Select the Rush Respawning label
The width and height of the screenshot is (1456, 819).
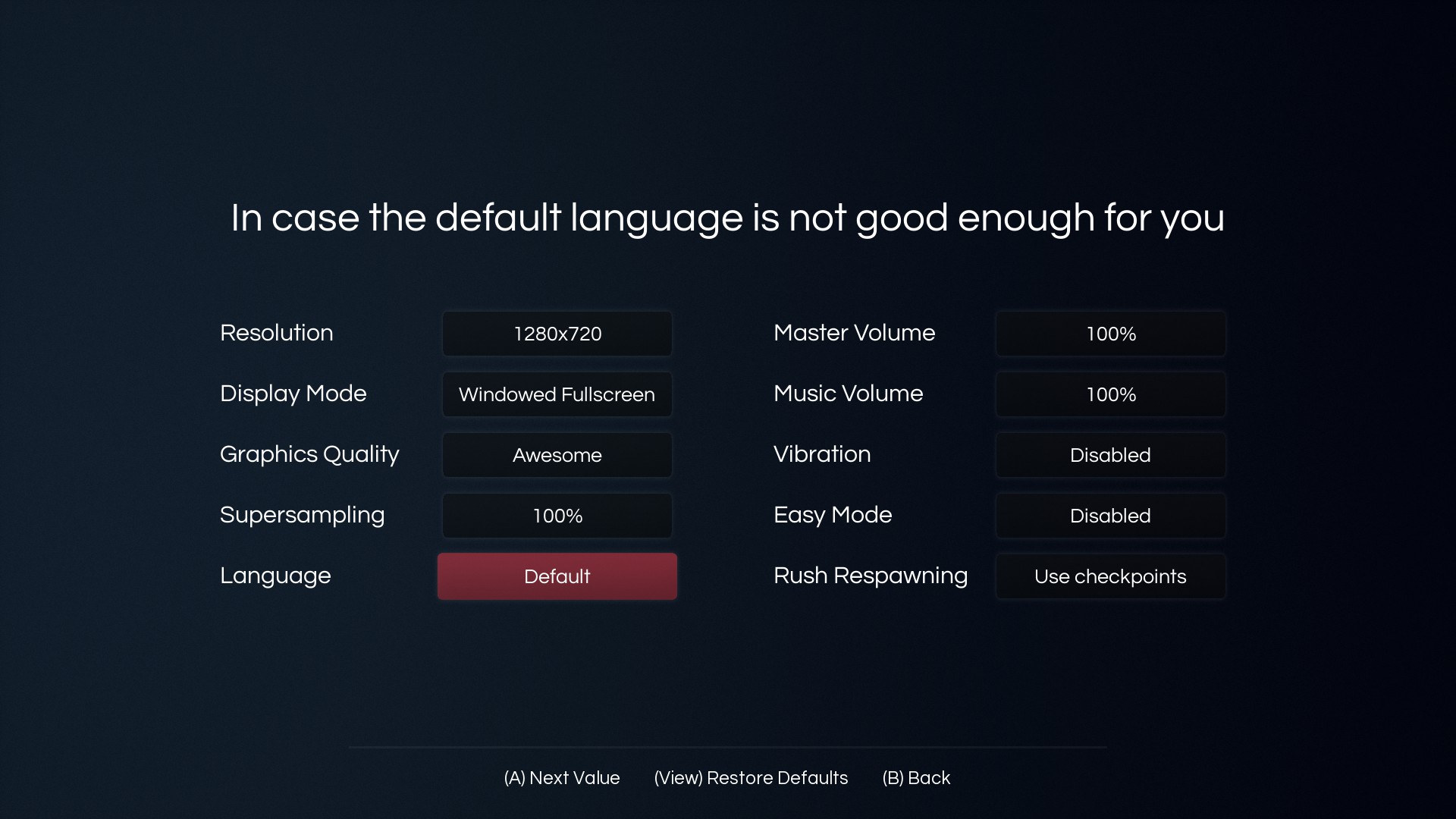point(871,576)
